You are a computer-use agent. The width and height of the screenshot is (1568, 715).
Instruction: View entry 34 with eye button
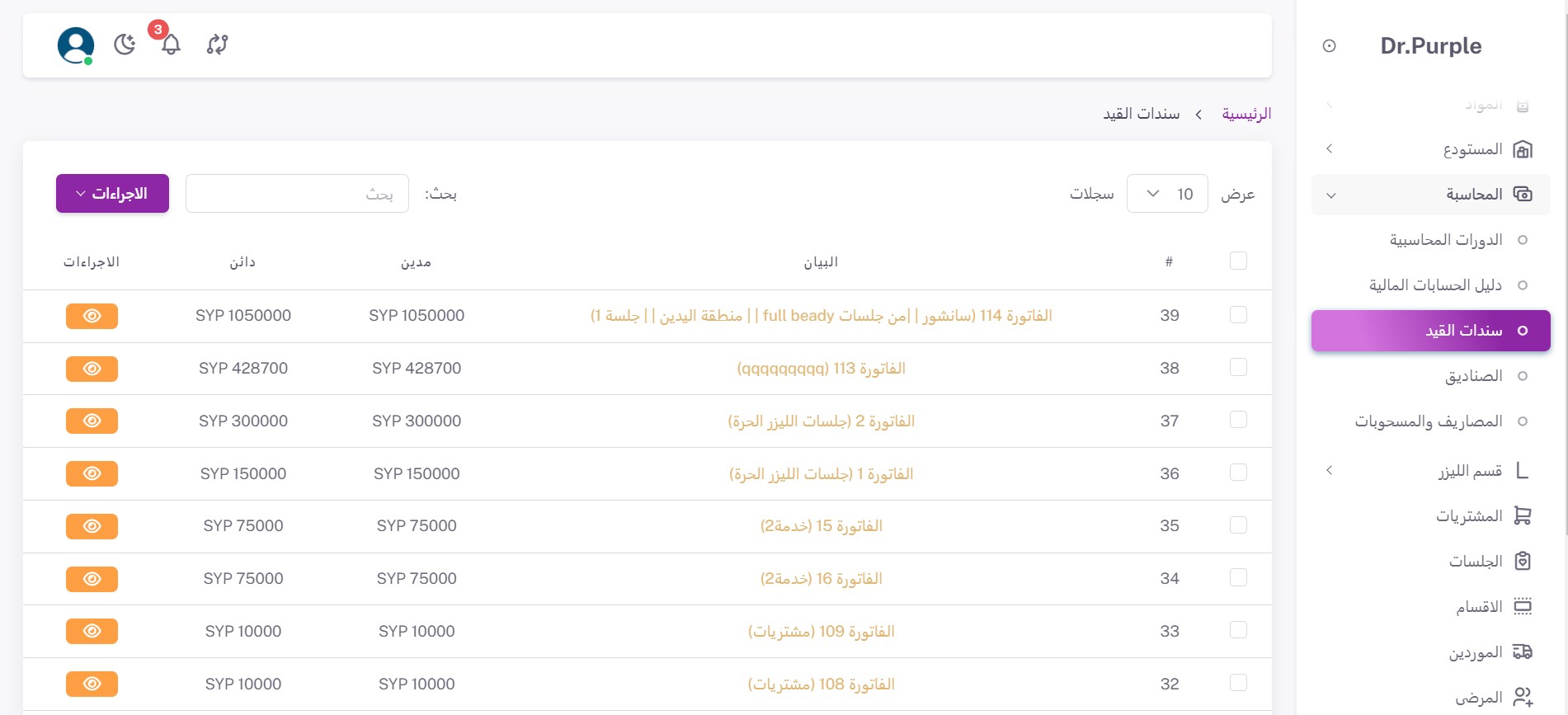[92, 579]
